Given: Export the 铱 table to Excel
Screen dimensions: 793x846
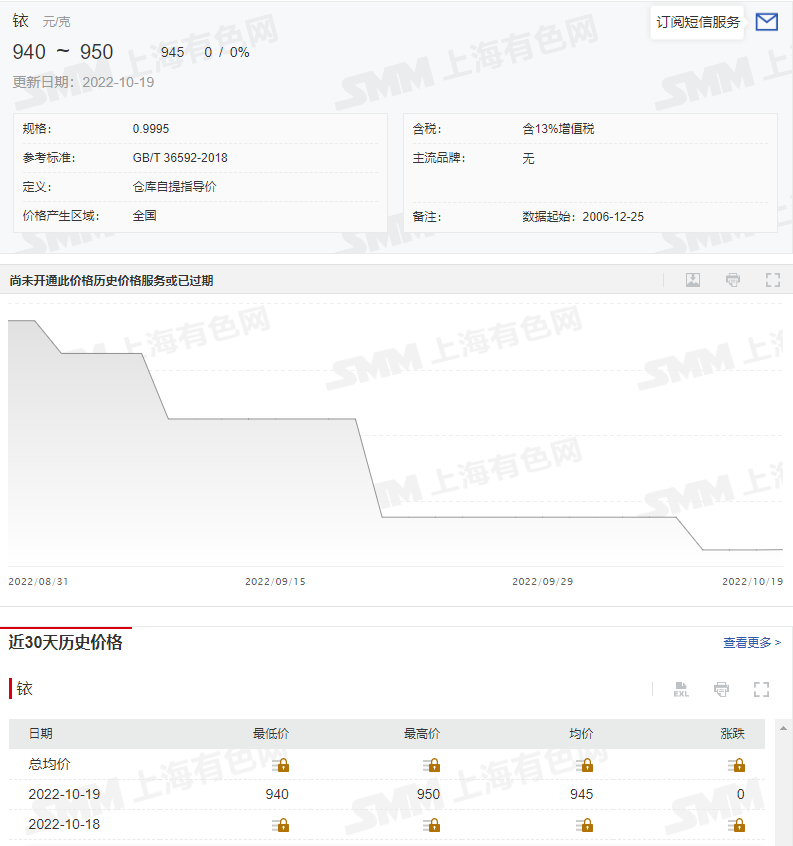Looking at the screenshot, I should click(681, 689).
